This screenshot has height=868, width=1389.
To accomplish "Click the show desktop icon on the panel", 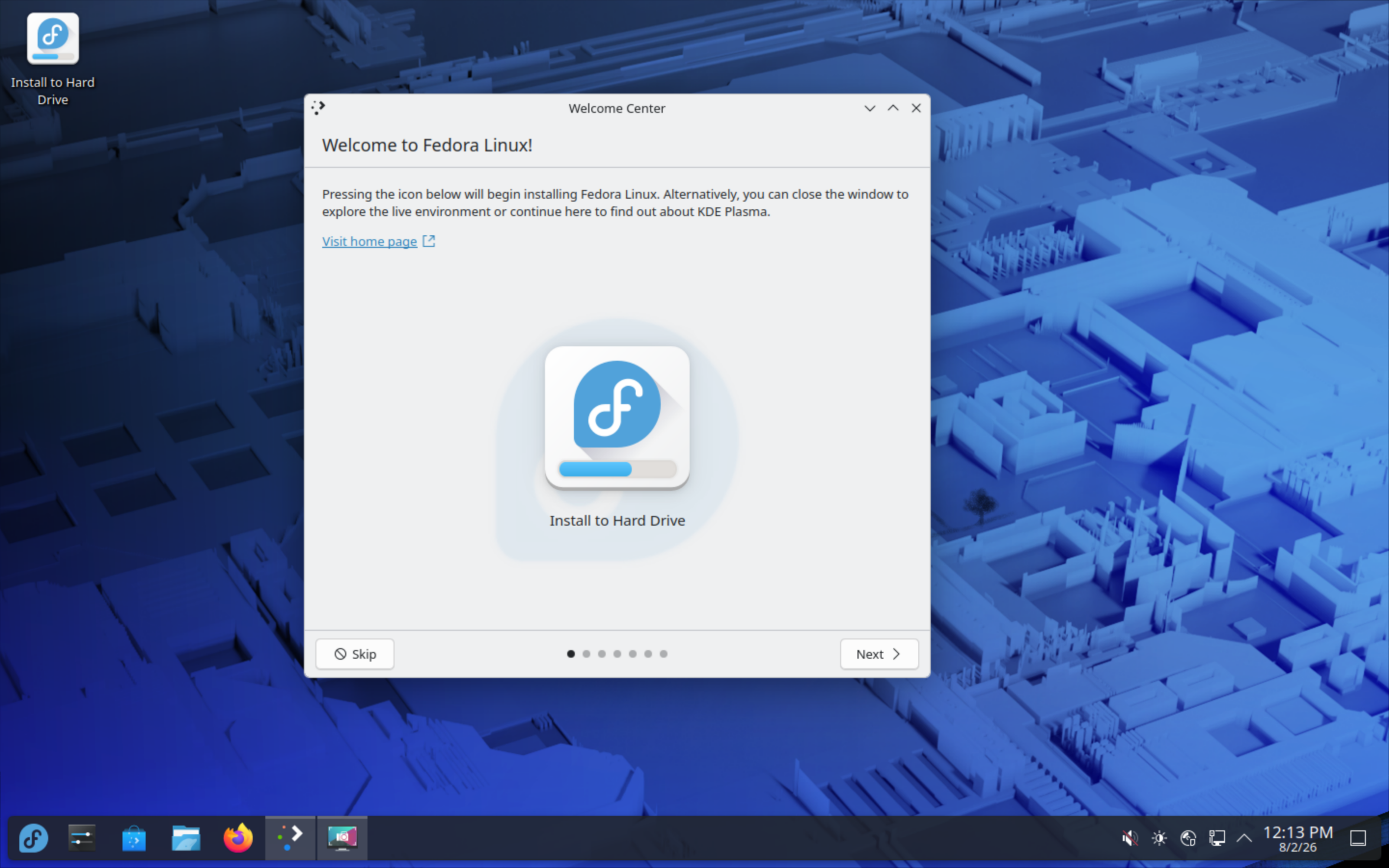I will (x=1358, y=839).
